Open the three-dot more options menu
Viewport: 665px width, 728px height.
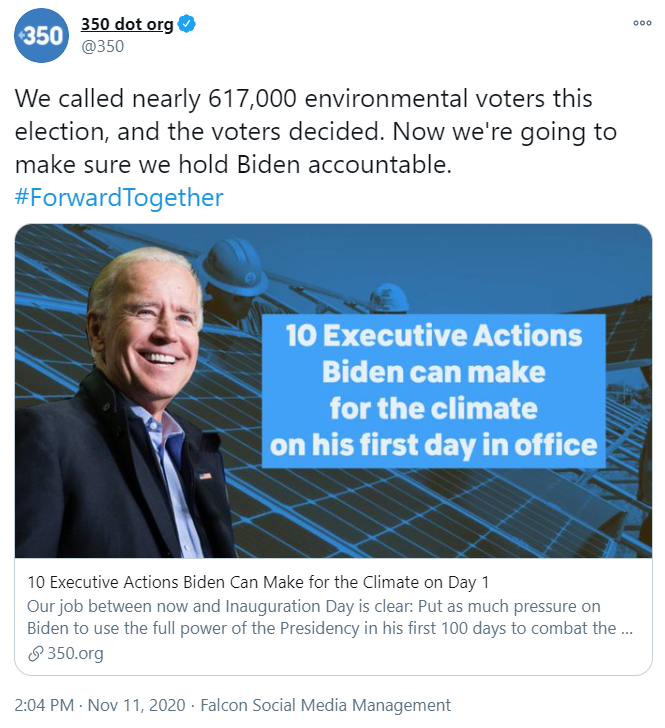(x=642, y=24)
